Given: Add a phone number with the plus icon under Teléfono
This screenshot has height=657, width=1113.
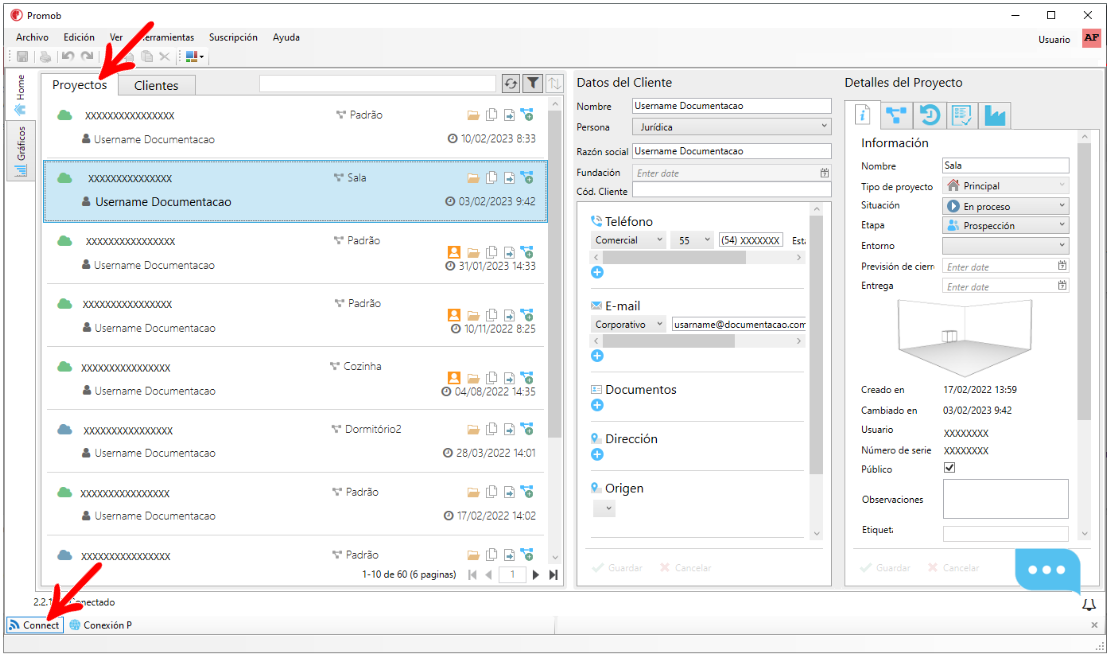Looking at the screenshot, I should [597, 272].
